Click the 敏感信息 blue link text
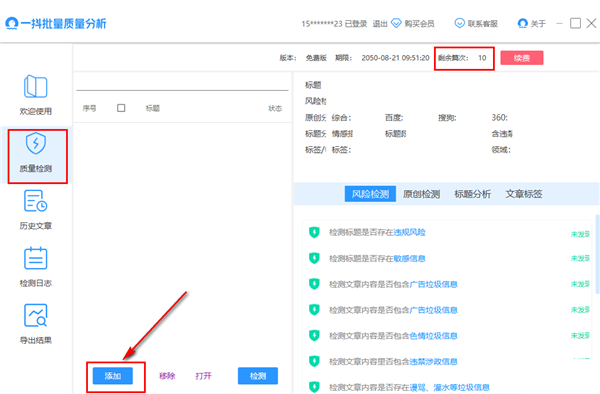This screenshot has height=394, width=600. (x=409, y=258)
